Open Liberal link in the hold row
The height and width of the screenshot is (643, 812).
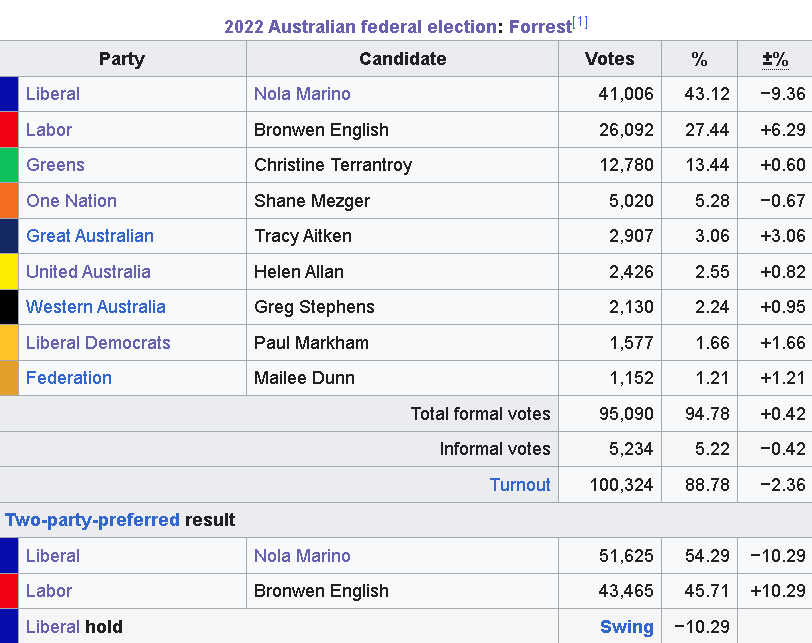[x=53, y=626]
